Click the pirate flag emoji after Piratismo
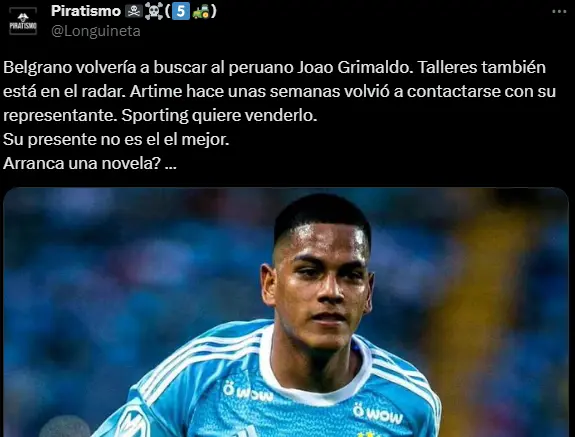Image resolution: width=575 pixels, height=437 pixels. point(134,11)
